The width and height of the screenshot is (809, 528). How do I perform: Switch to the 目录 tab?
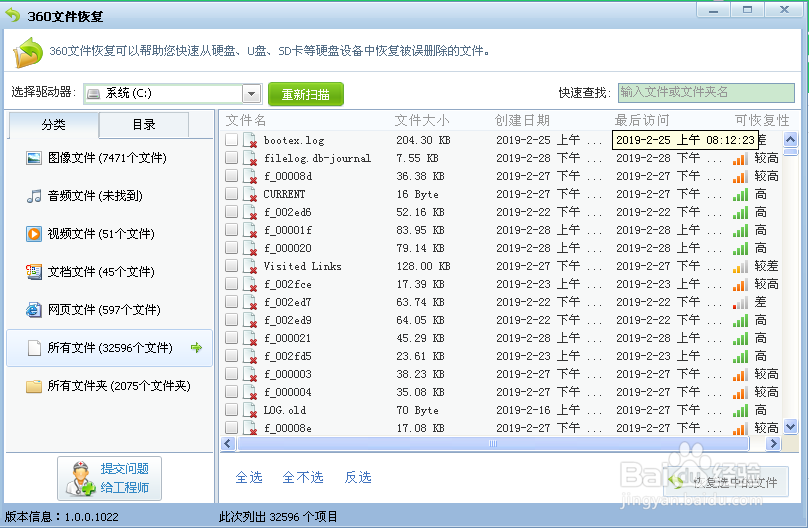(144, 124)
